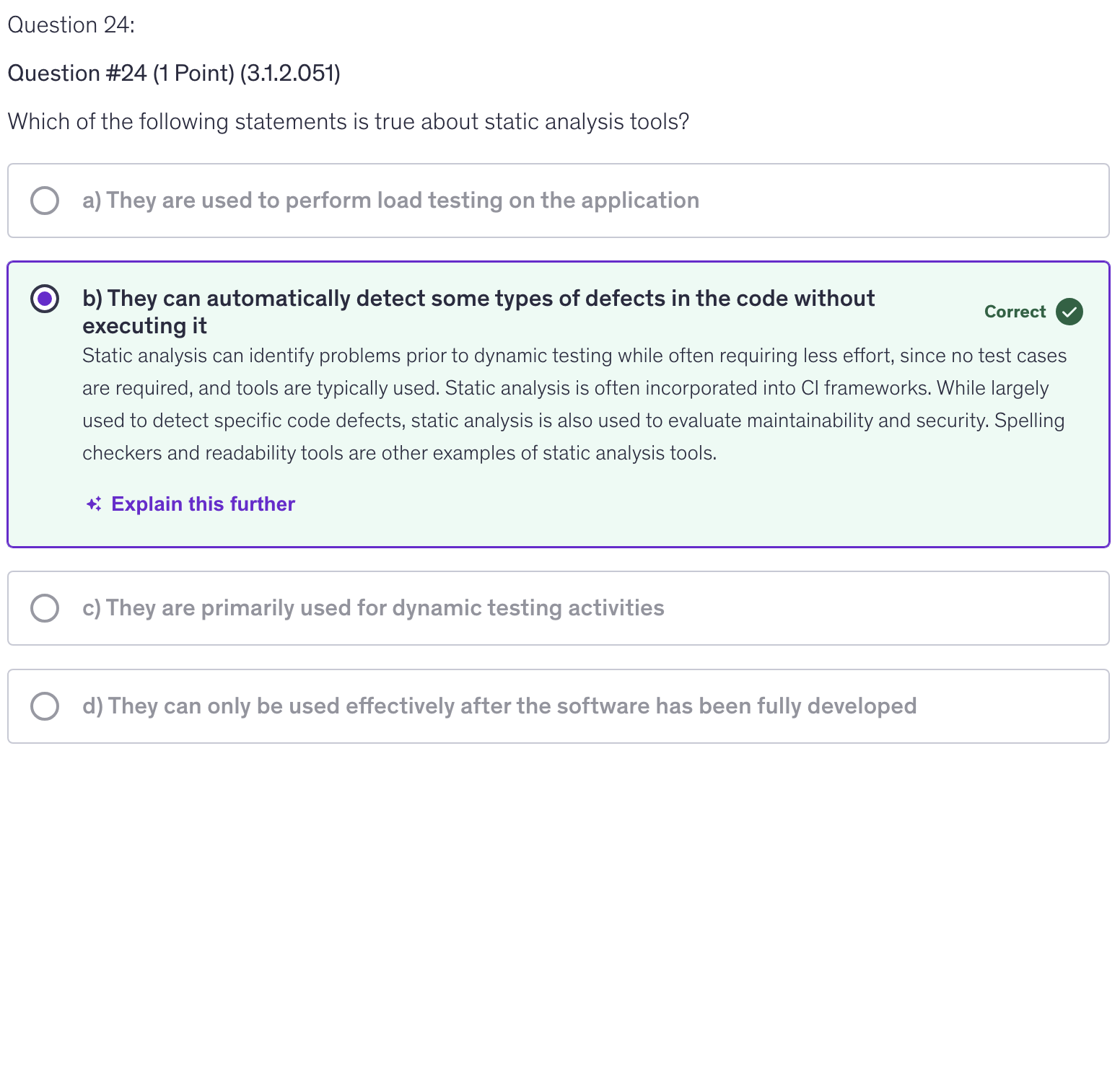Click the empty area in option d box

(1010, 706)
